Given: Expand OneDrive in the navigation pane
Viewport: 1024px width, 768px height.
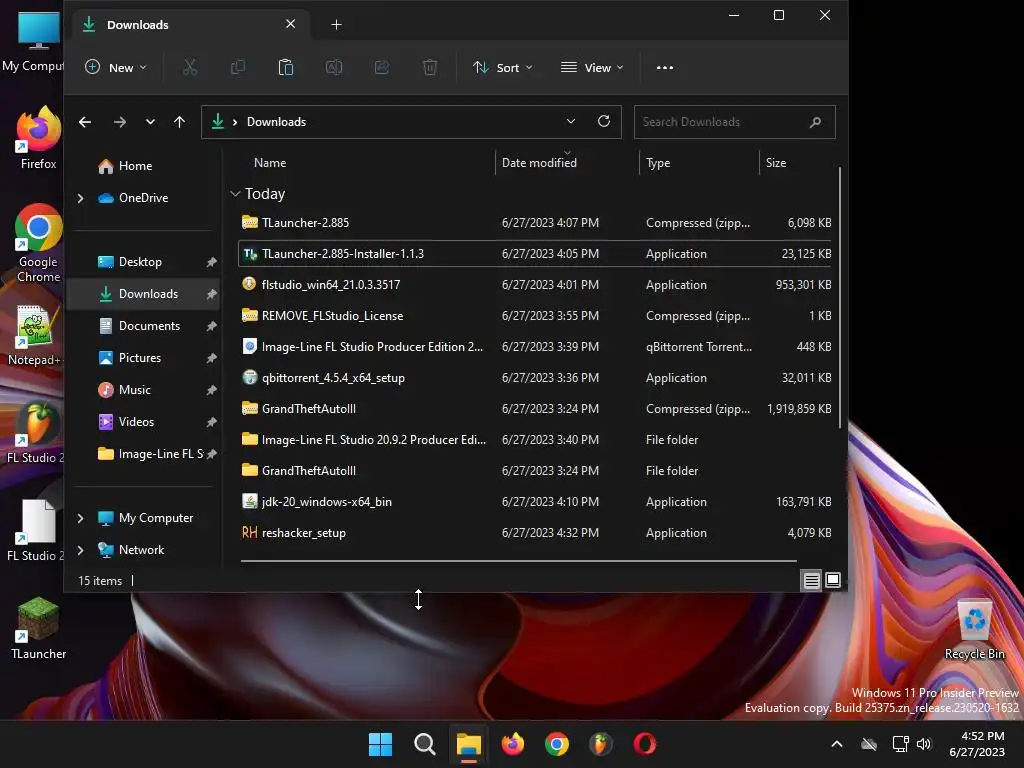Looking at the screenshot, I should coord(80,198).
